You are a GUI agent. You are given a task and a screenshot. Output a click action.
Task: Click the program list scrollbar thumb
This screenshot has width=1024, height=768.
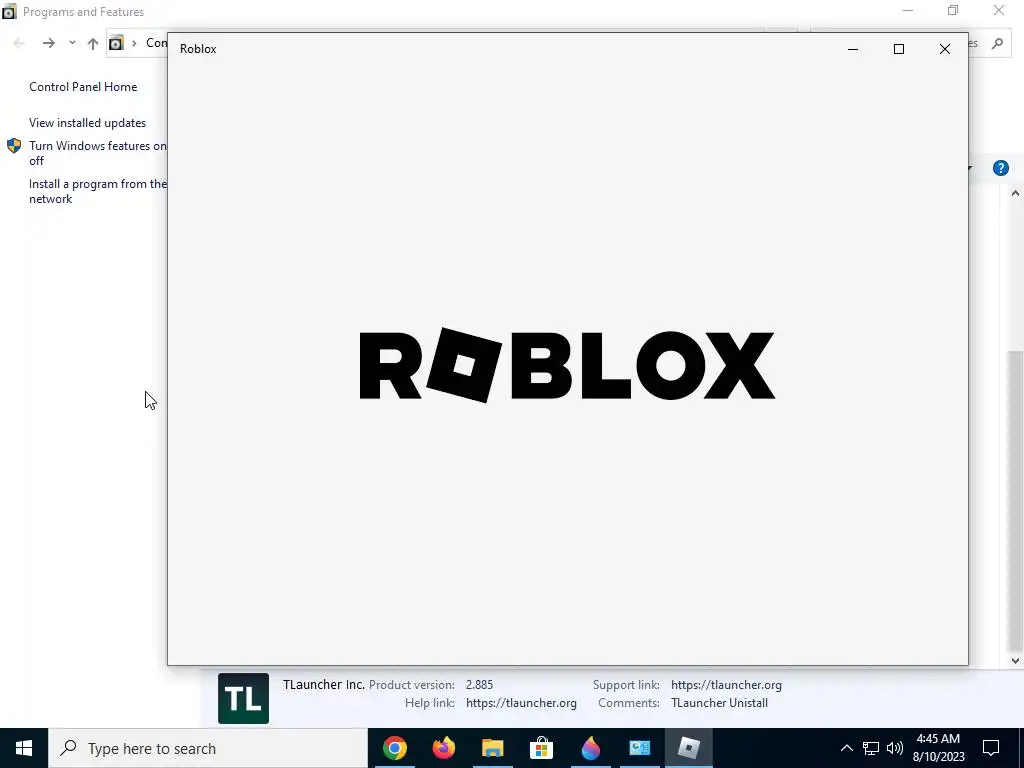(x=1015, y=500)
